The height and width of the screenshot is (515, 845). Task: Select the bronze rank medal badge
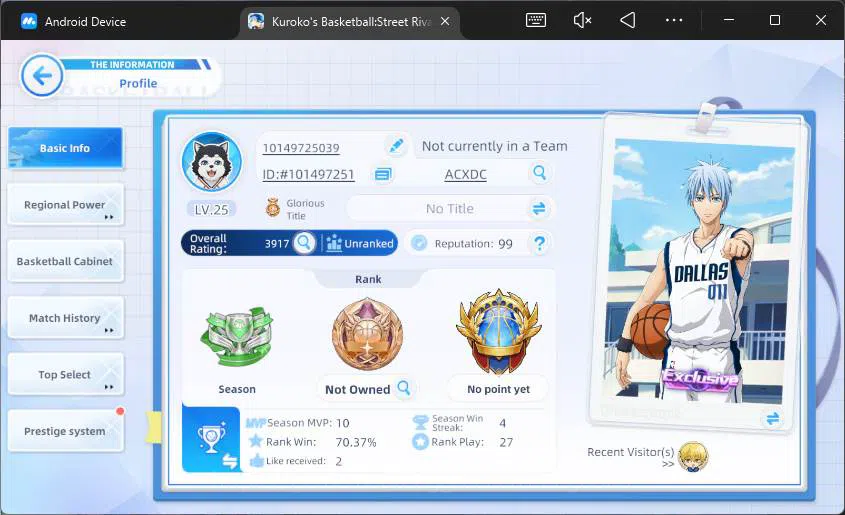tap(367, 333)
